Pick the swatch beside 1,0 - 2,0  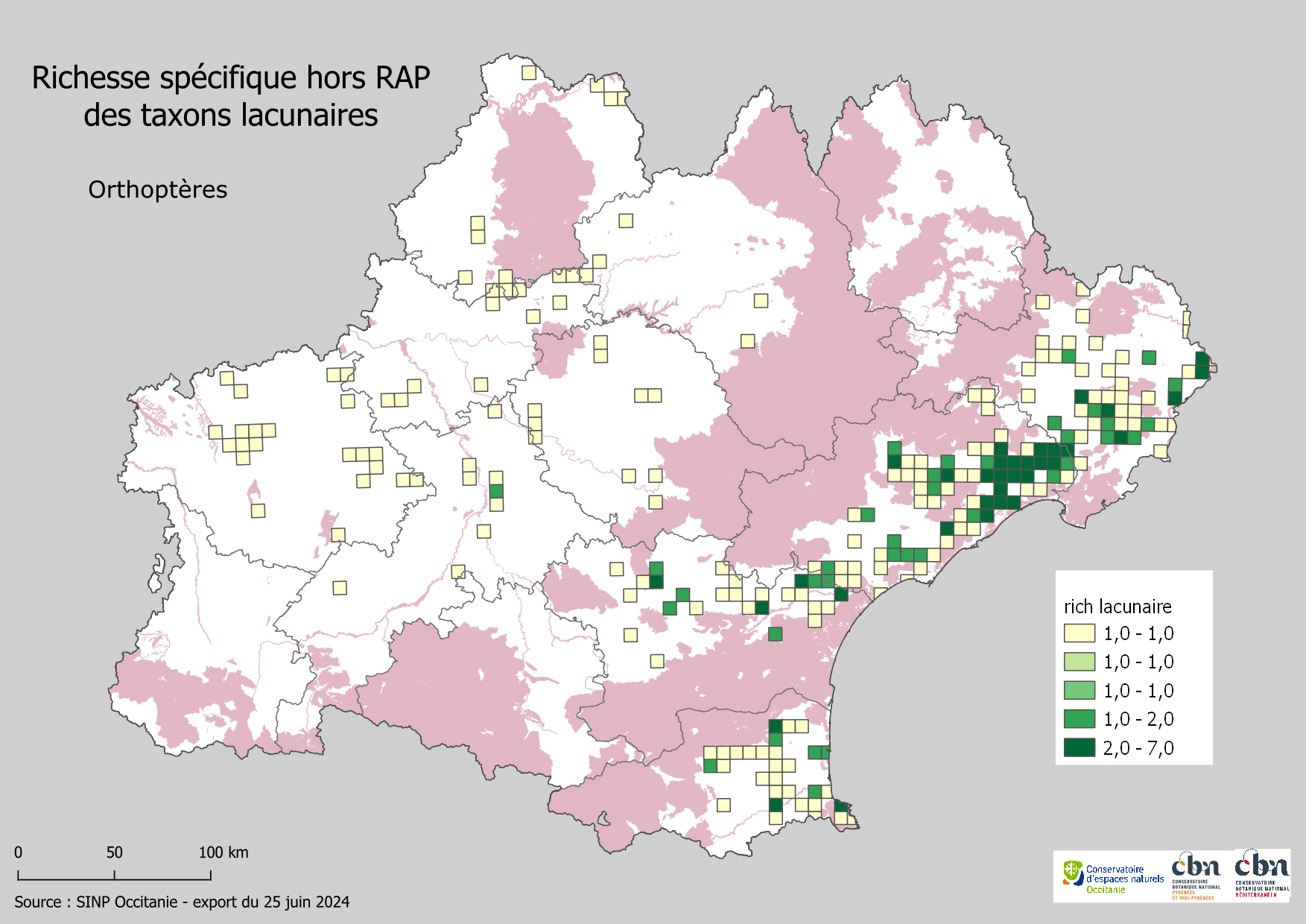(1079, 719)
